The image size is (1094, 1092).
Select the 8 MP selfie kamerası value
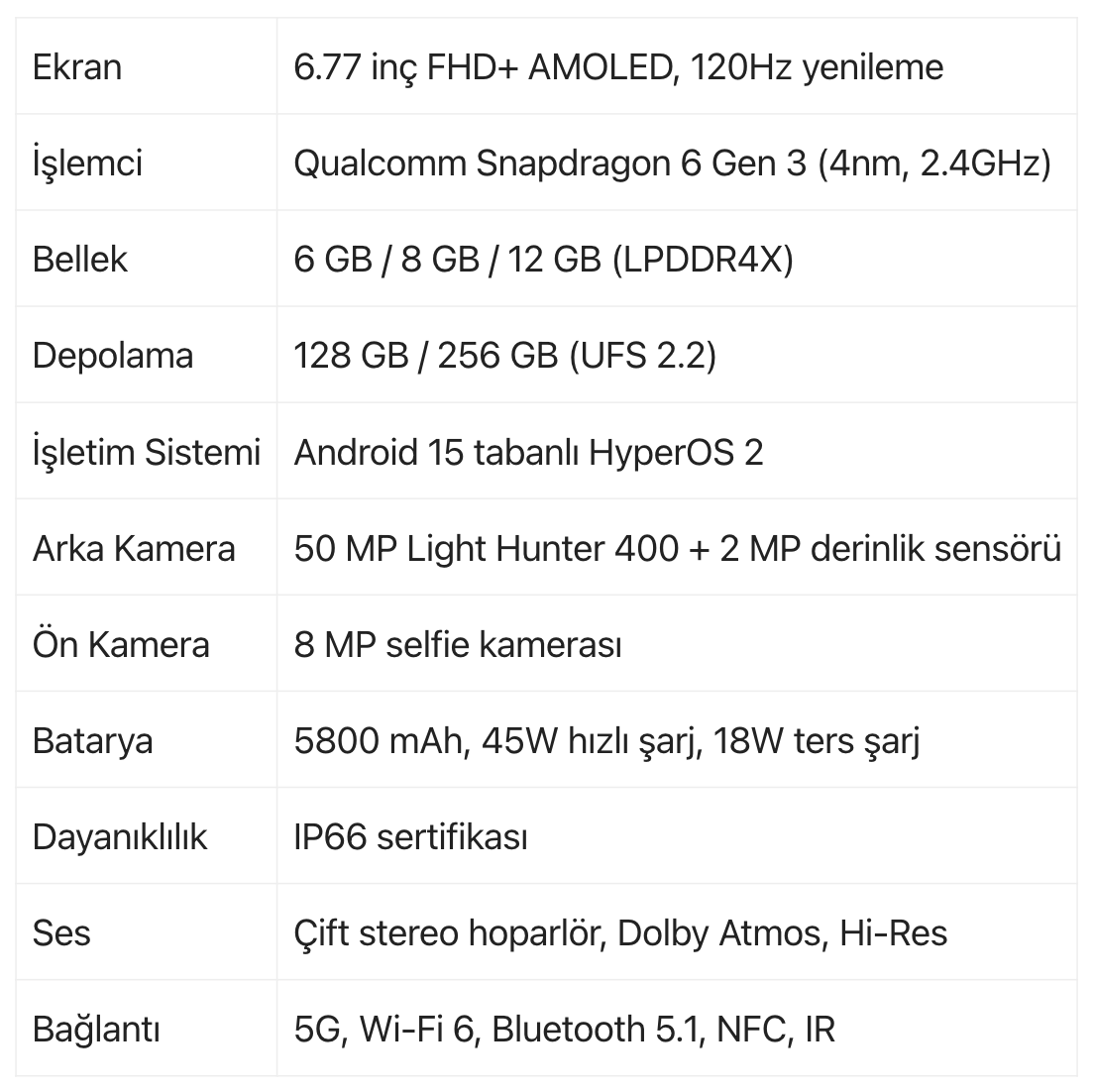coord(457,645)
